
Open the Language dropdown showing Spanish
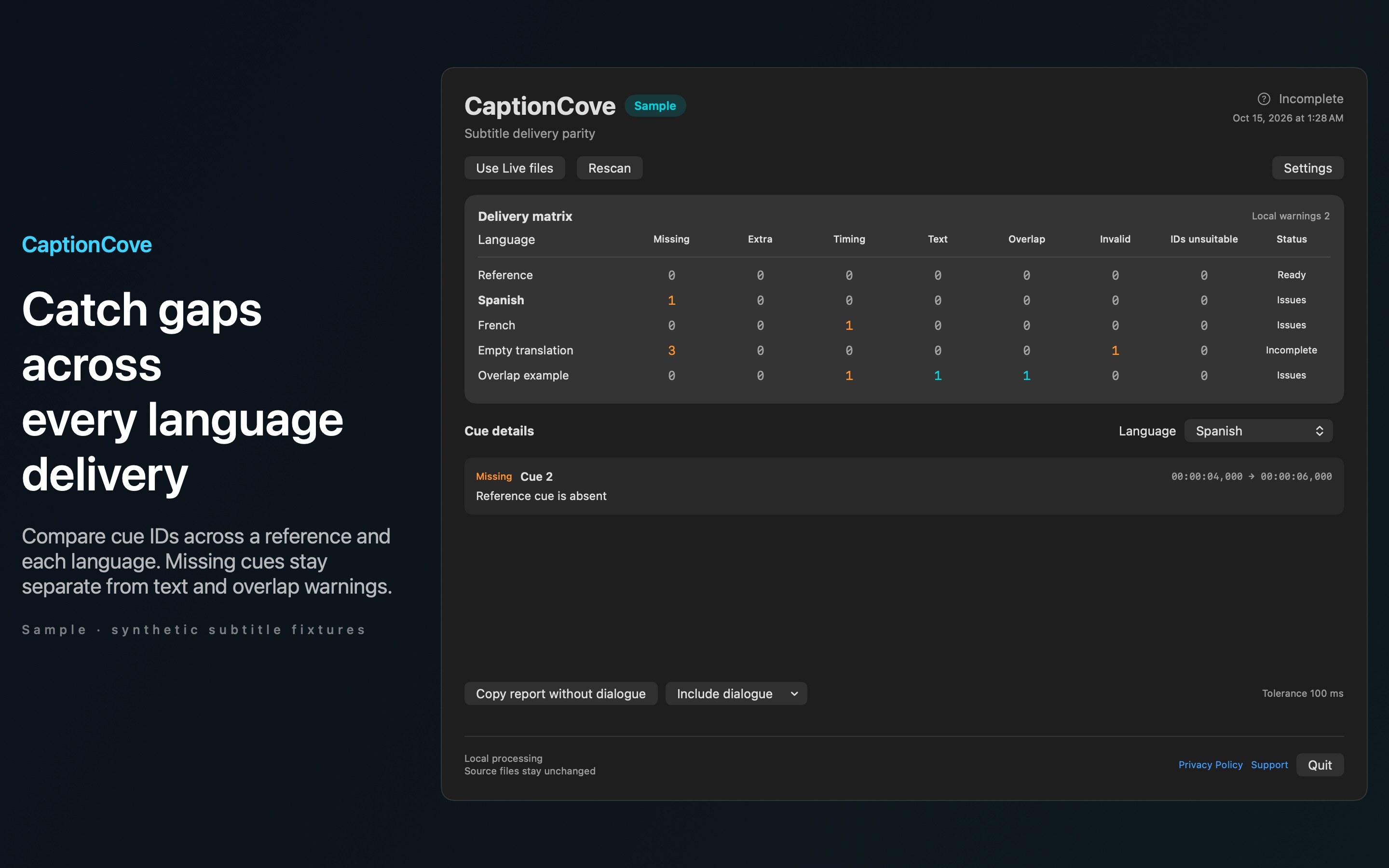tap(1258, 431)
